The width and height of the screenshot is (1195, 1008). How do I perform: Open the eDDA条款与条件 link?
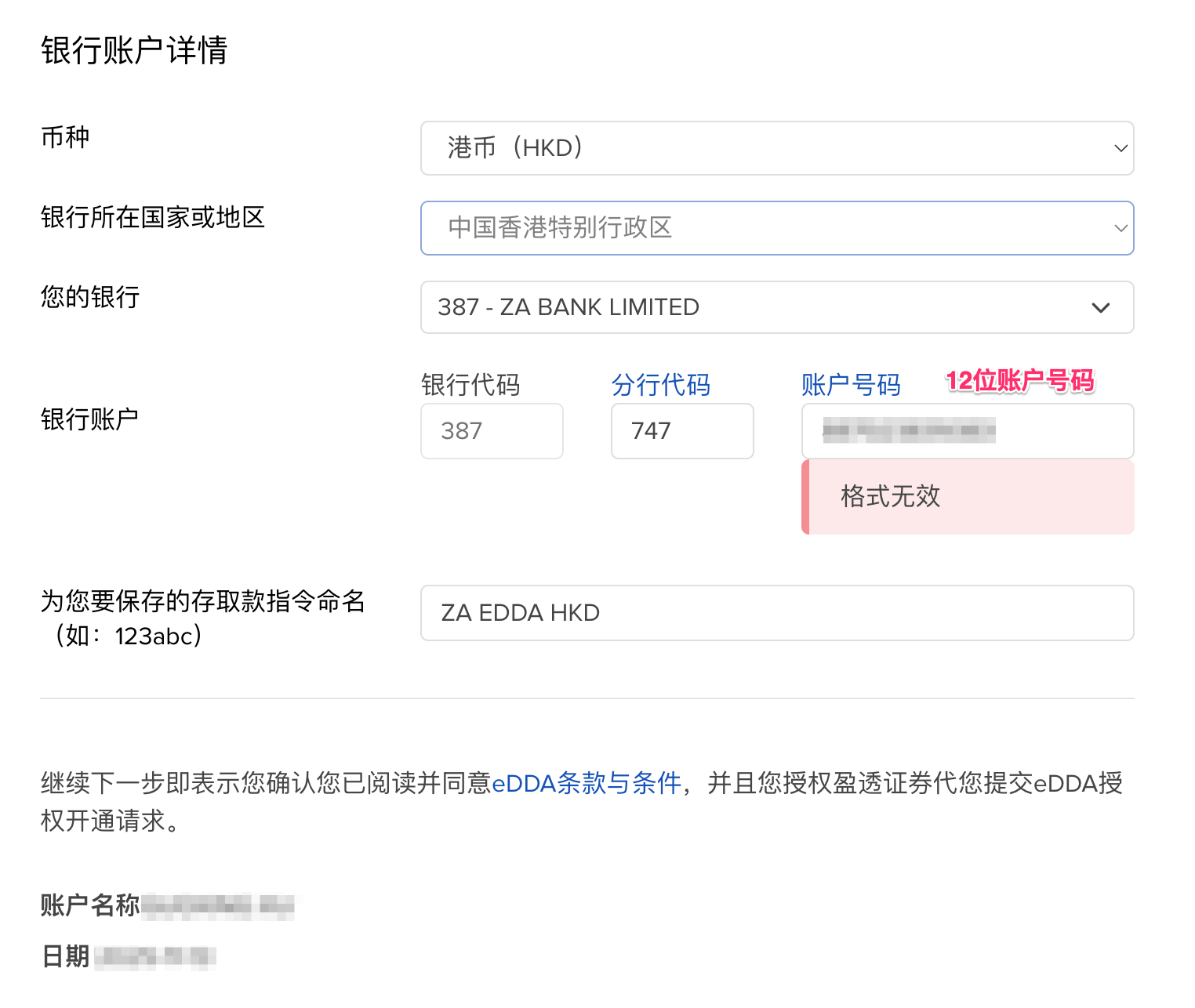[587, 783]
